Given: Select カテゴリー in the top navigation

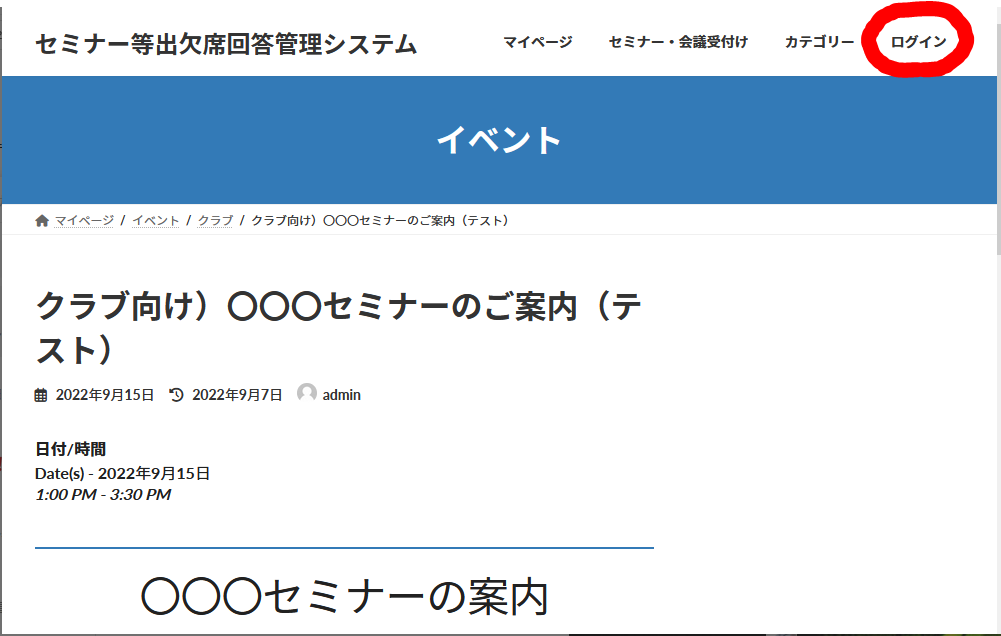Looking at the screenshot, I should pyautogui.click(x=819, y=42).
